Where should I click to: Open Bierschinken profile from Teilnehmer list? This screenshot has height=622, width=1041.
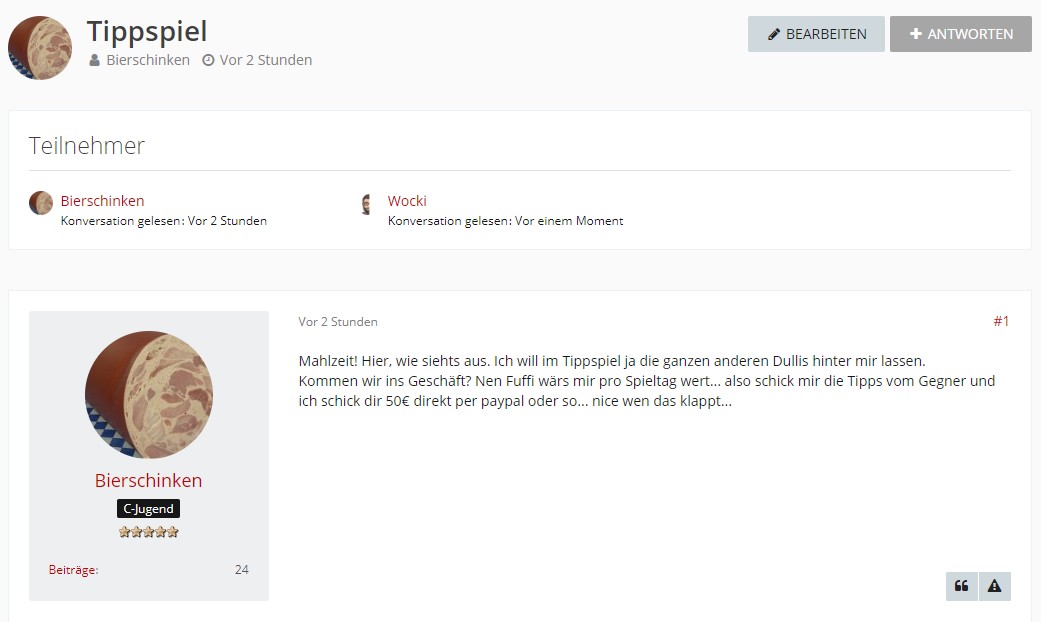point(102,201)
